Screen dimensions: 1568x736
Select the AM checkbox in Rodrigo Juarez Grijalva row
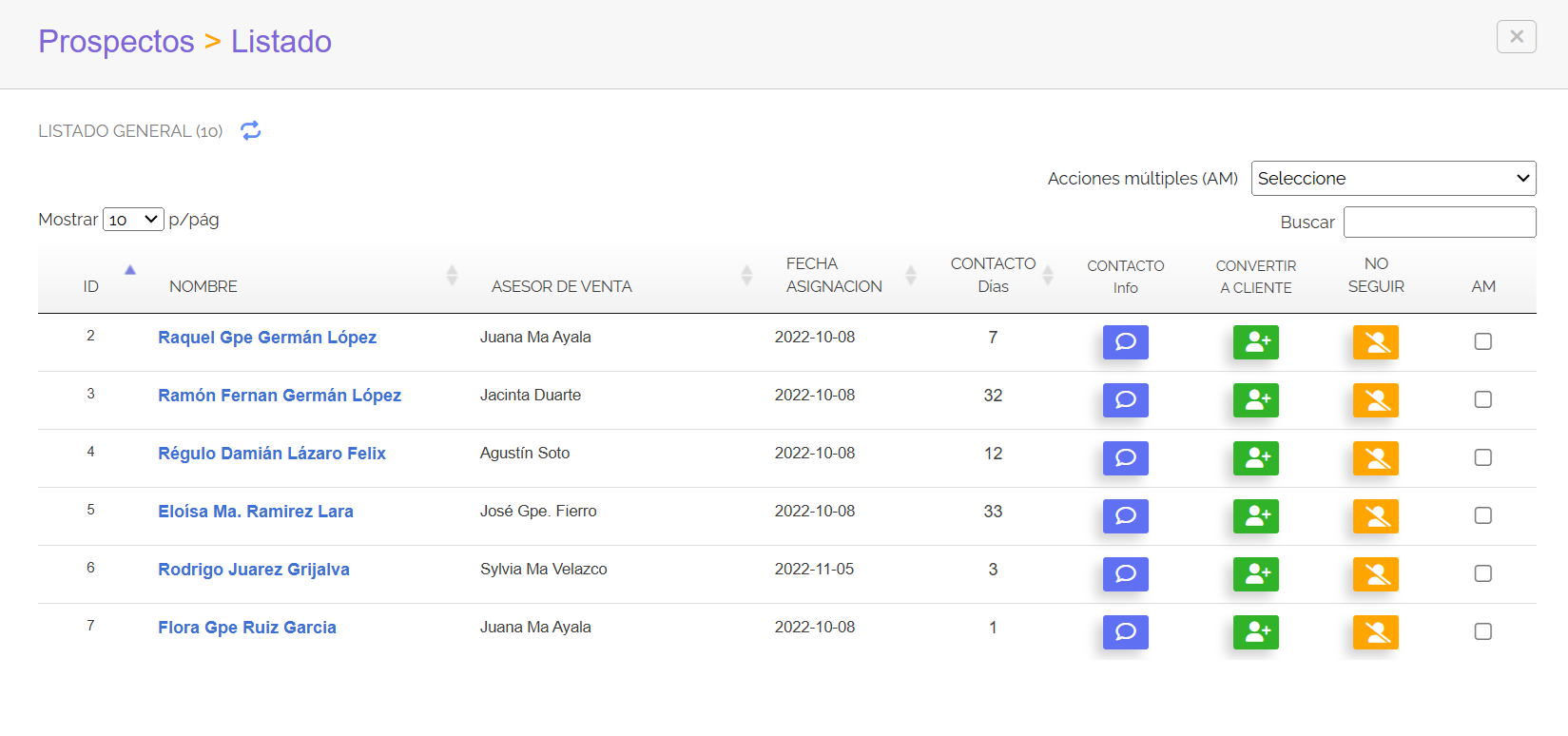1482,573
